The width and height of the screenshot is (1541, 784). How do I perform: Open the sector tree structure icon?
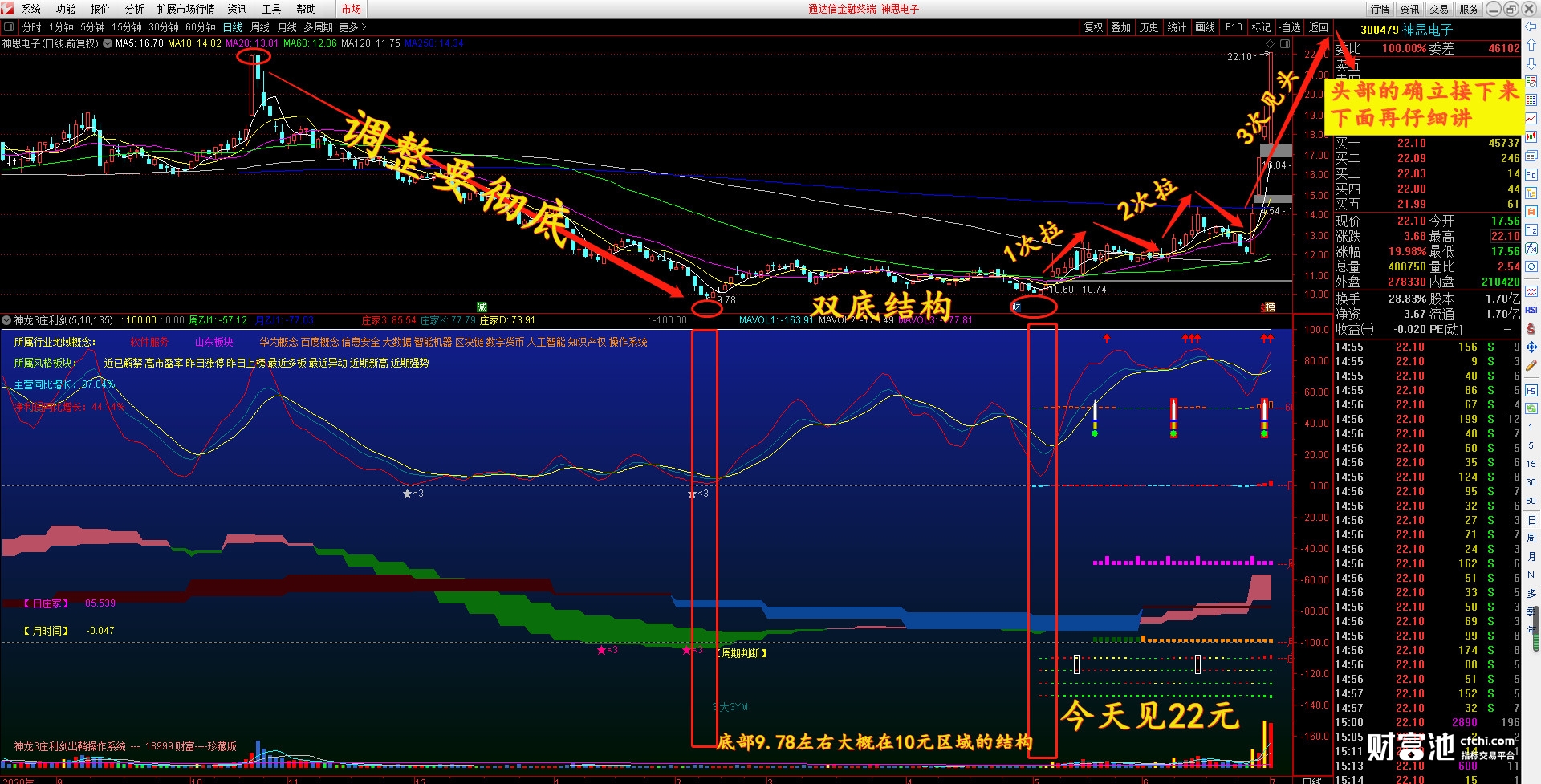coord(1531,193)
